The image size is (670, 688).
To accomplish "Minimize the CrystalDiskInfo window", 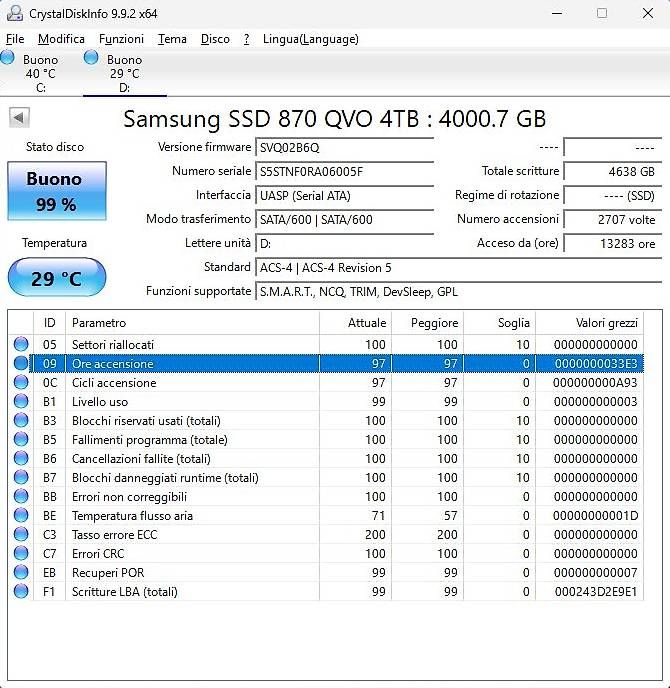I will tap(557, 13).
